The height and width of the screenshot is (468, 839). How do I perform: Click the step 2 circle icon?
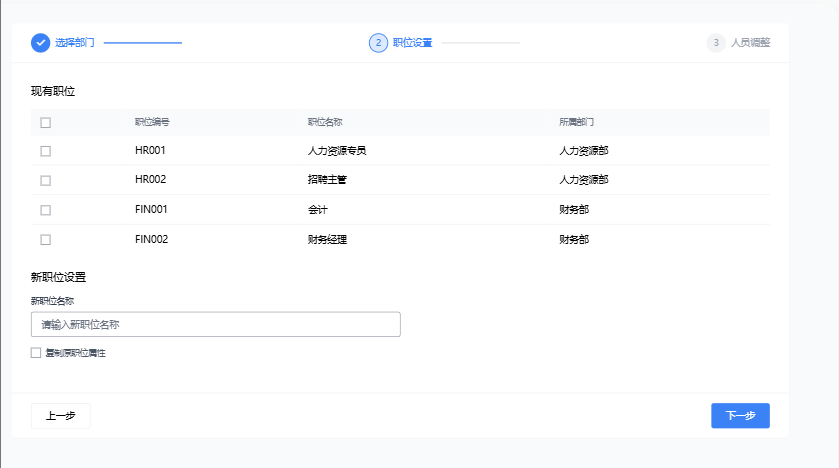tap(378, 43)
